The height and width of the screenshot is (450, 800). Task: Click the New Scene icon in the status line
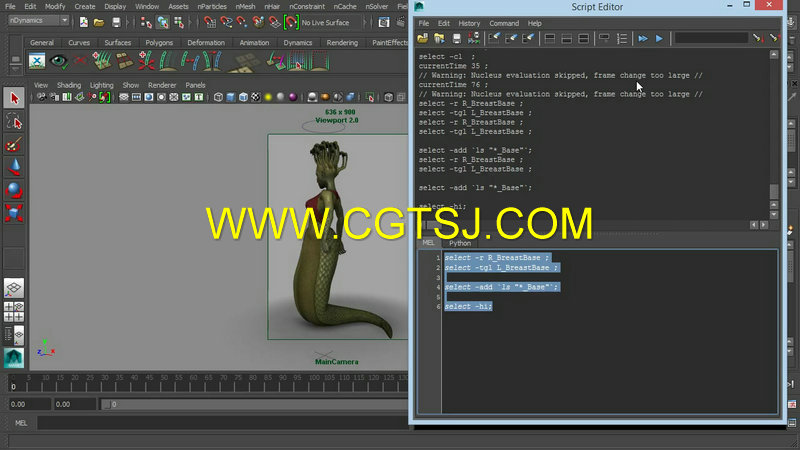[x=84, y=22]
